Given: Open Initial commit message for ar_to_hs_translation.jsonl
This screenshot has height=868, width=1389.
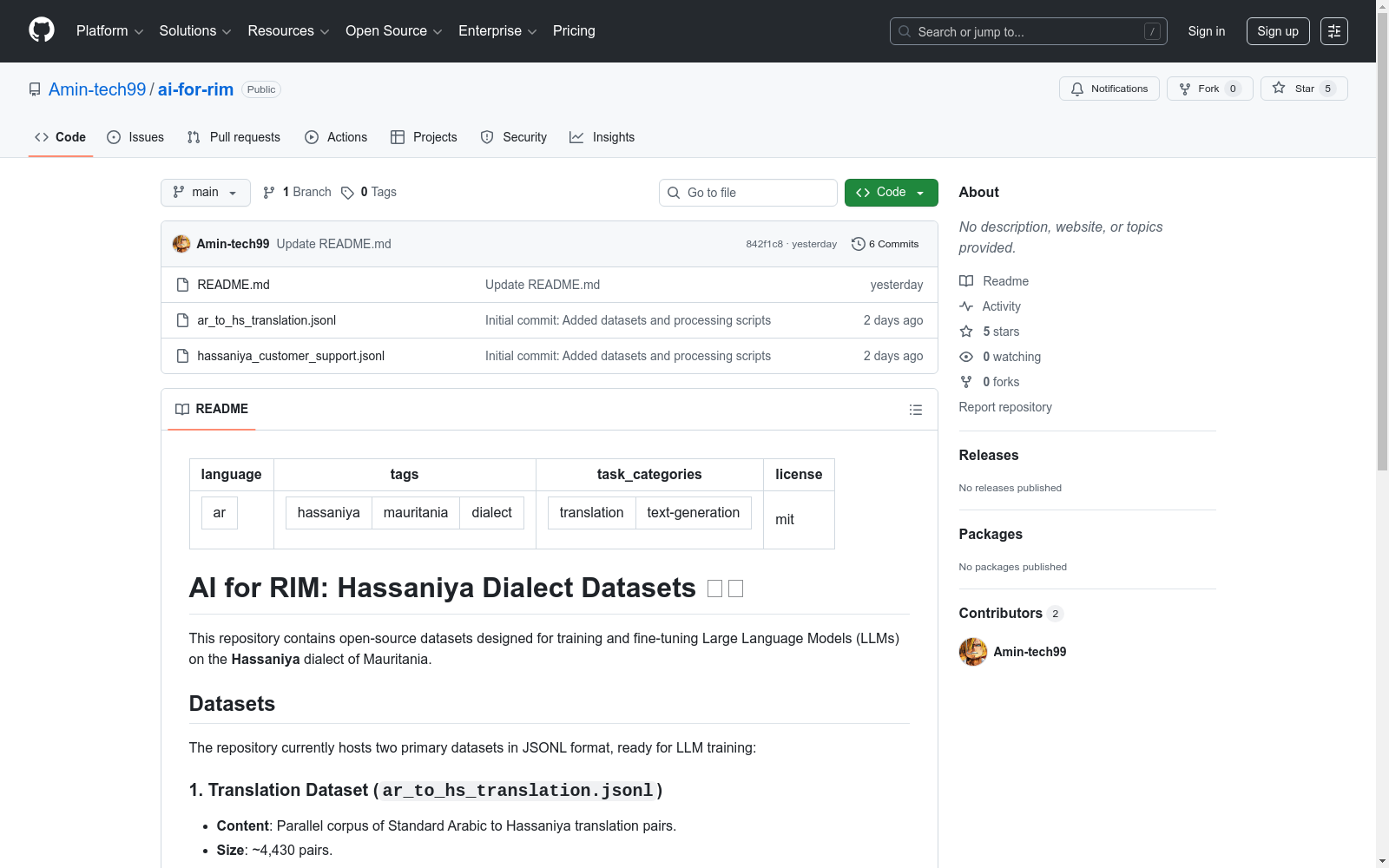Looking at the screenshot, I should point(628,320).
